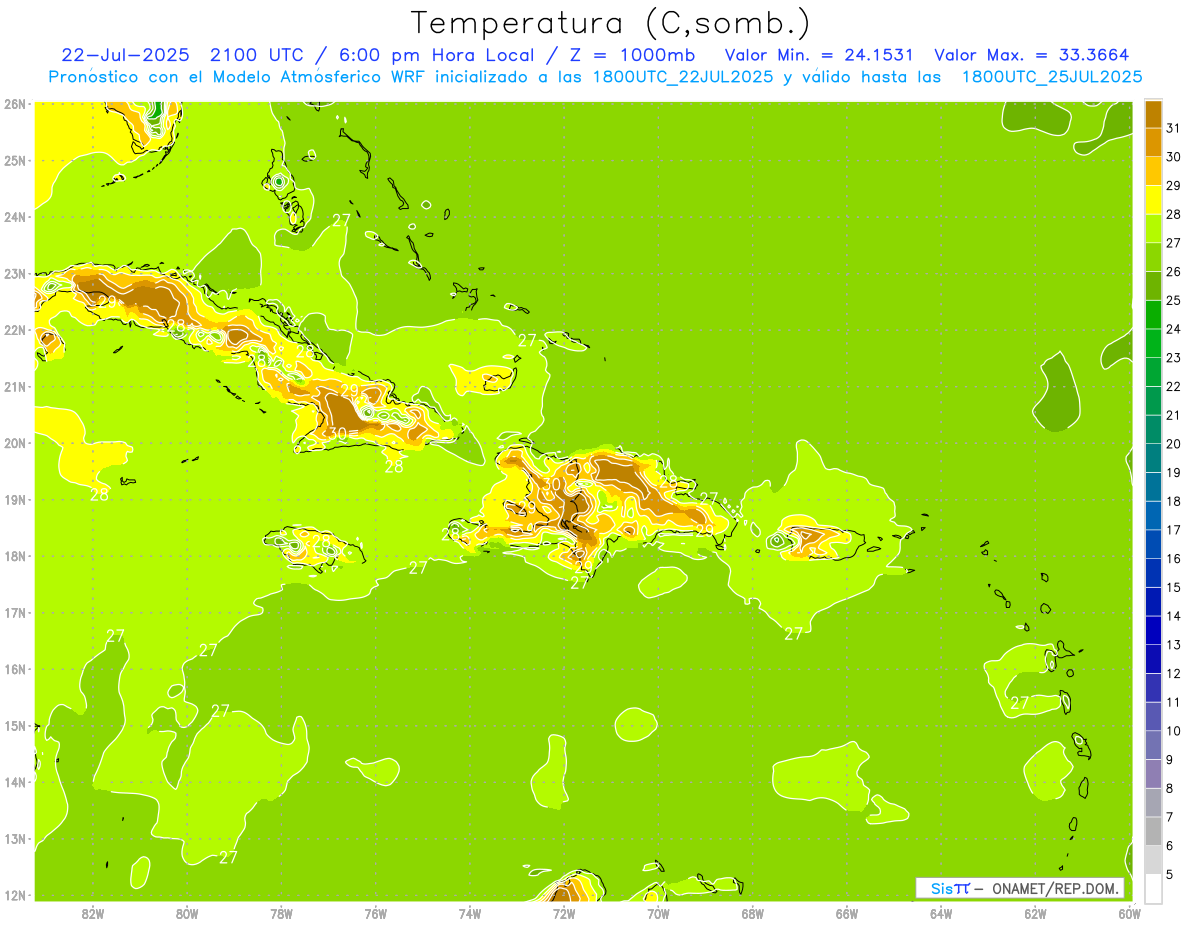Click the '17N' latitude axis label
This screenshot has height=927, width=1200.
coord(15,613)
